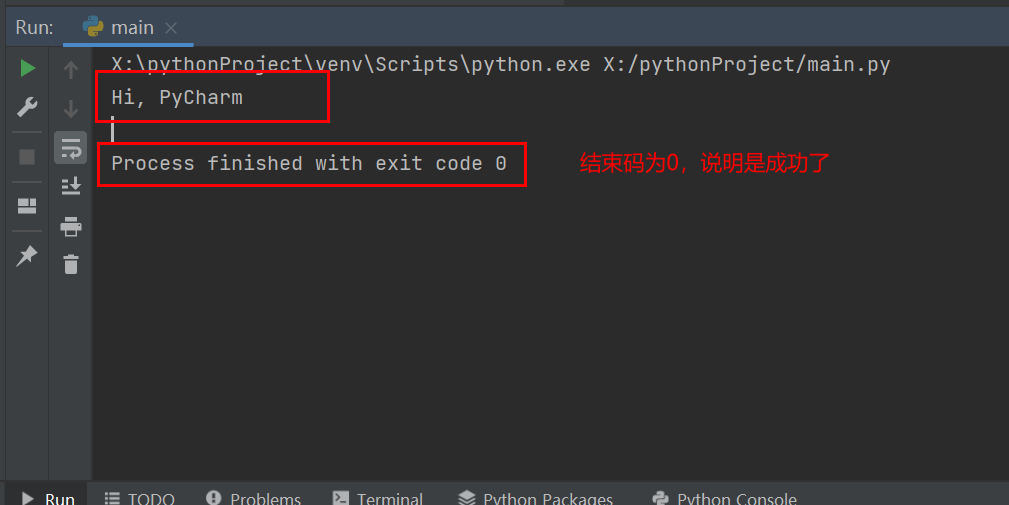This screenshot has width=1009, height=505.
Task: Print the console output via printer icon
Action: 70,226
